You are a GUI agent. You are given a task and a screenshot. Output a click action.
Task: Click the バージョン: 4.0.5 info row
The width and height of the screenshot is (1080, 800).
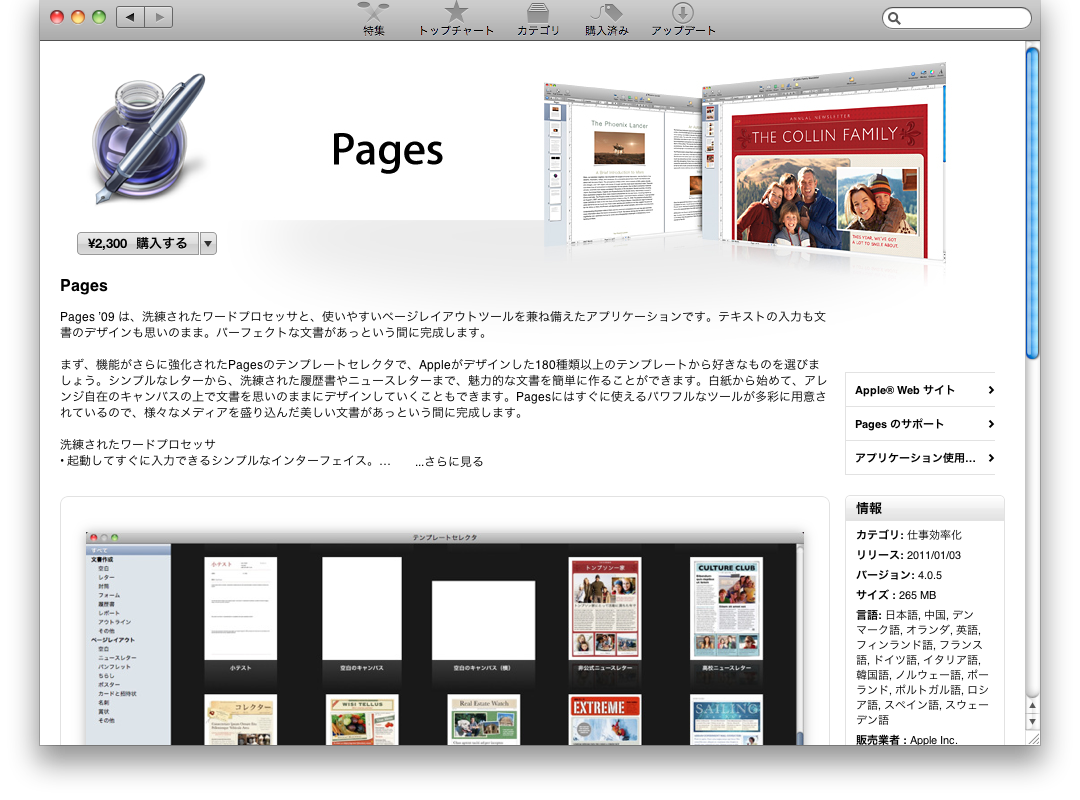tap(899, 575)
